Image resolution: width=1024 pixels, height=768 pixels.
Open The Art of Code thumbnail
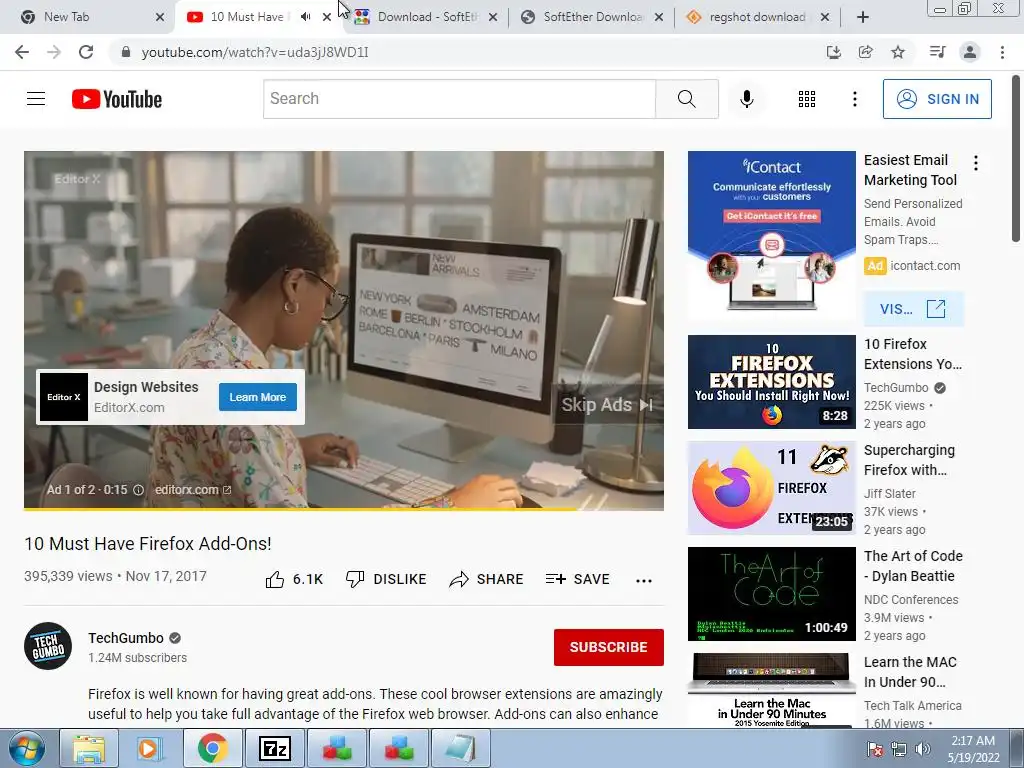pyautogui.click(x=771, y=594)
